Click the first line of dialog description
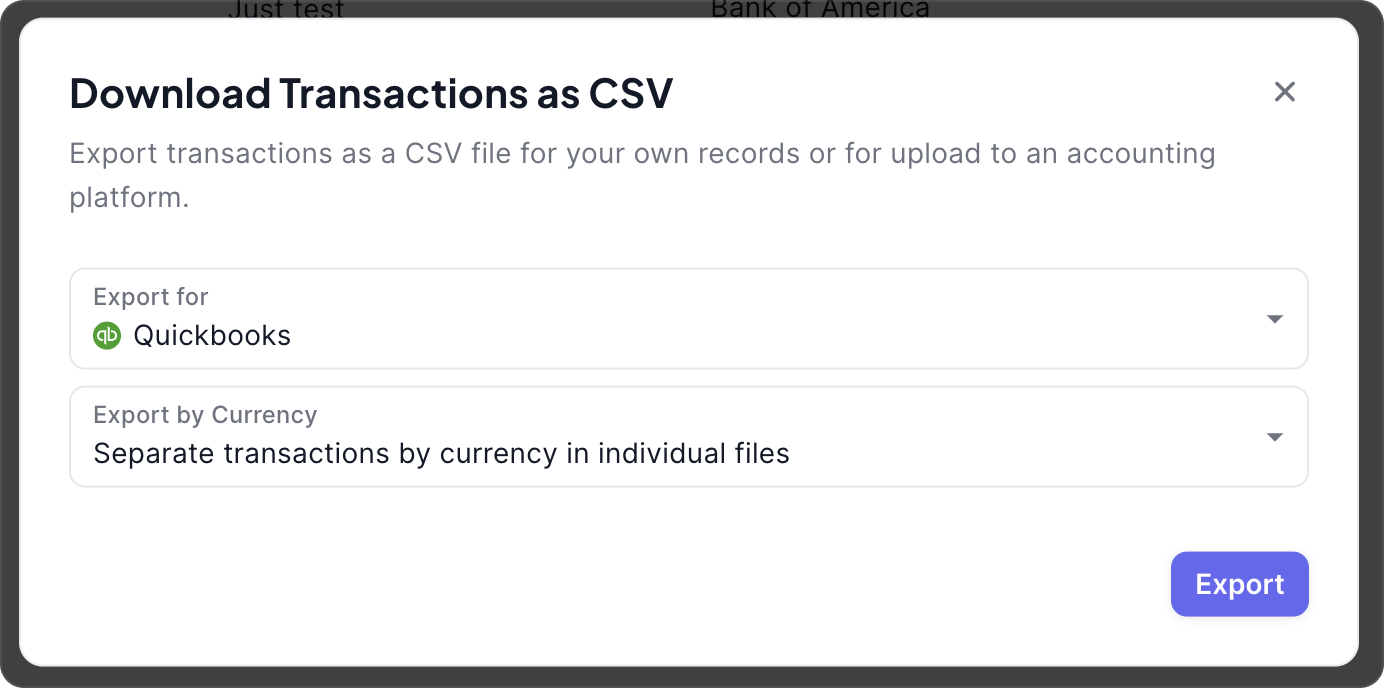This screenshot has height=688, width=1384. click(642, 154)
